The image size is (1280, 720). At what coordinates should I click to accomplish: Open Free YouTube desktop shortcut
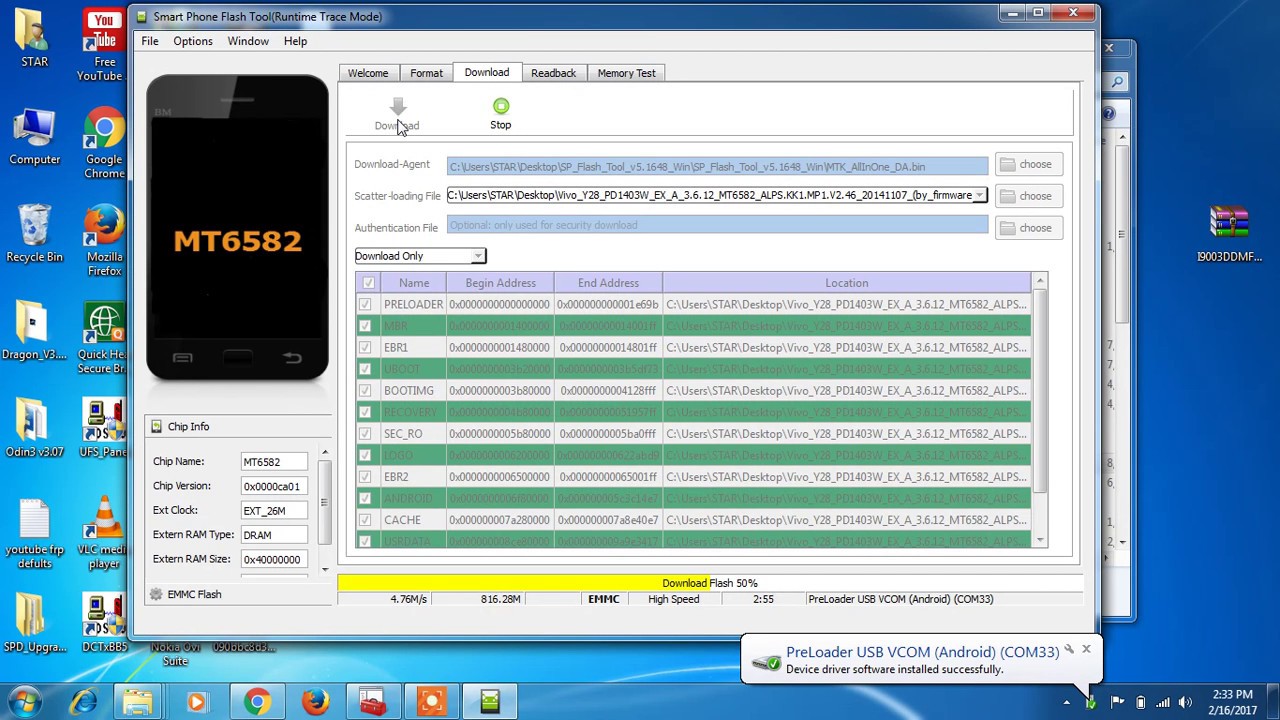pyautogui.click(x=104, y=45)
